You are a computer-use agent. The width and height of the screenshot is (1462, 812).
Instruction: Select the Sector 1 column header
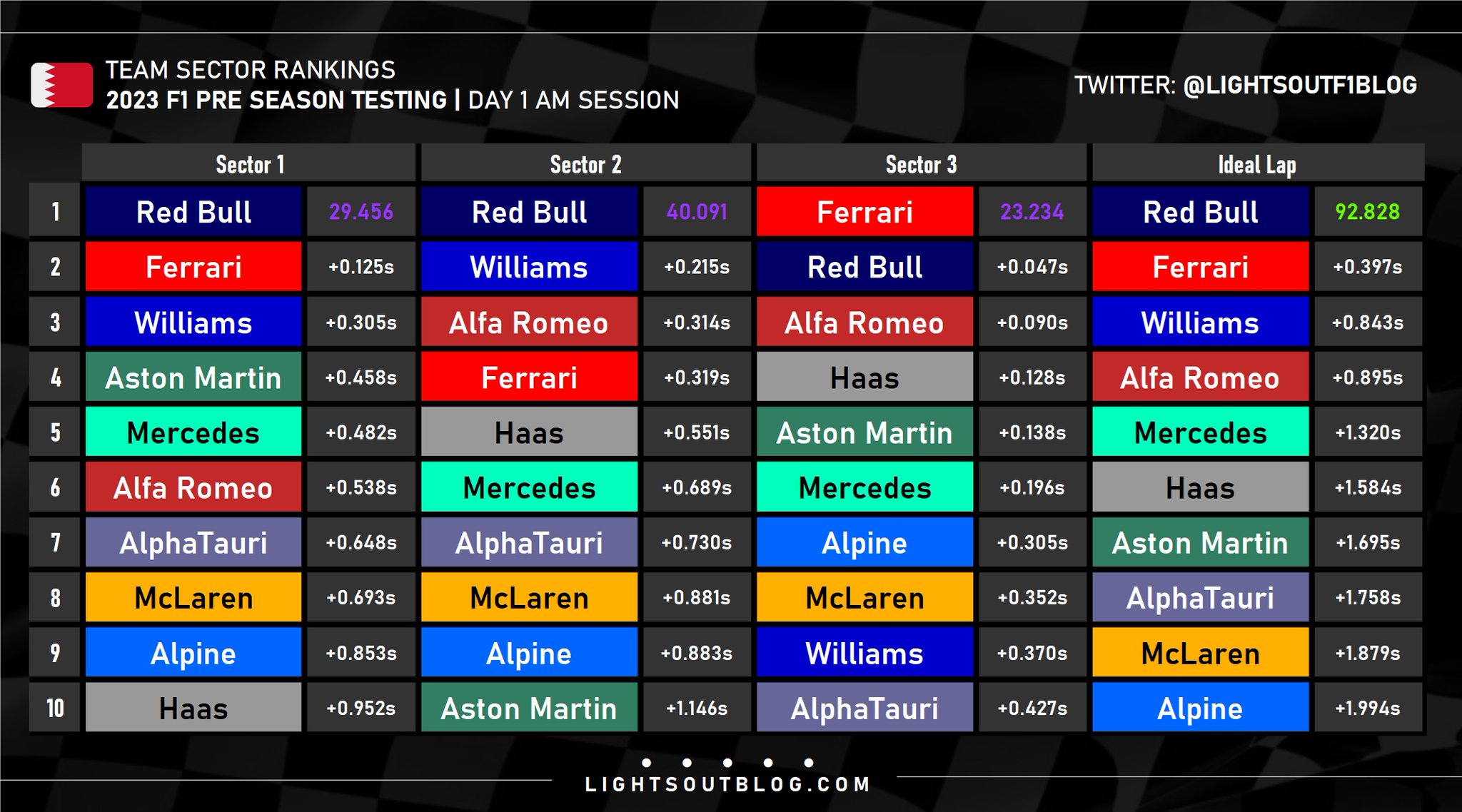click(249, 164)
